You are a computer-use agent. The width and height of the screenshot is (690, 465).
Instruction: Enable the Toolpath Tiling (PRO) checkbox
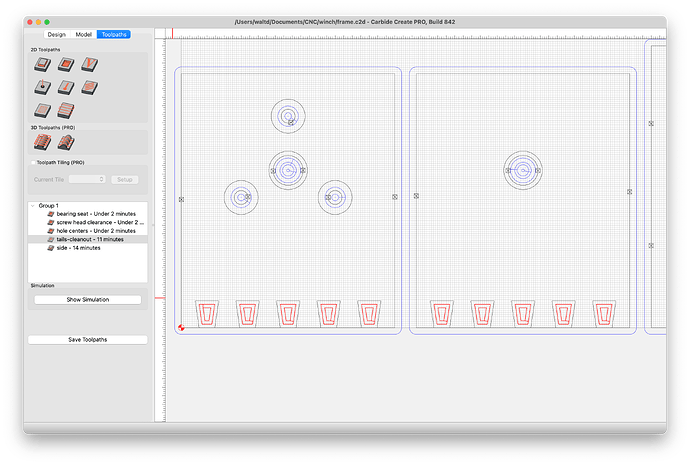point(33,162)
